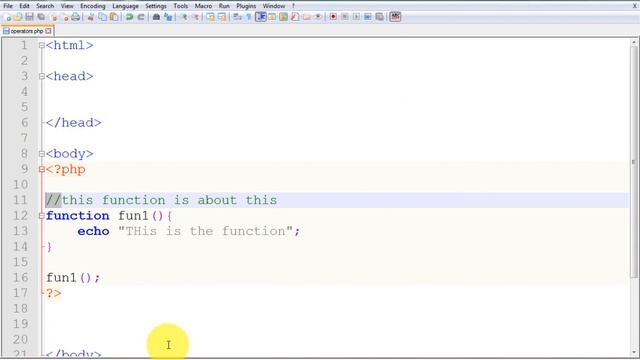Screen dimensions: 640x360
Task: Open the Run menu
Action: pyautogui.click(x=224, y=6)
